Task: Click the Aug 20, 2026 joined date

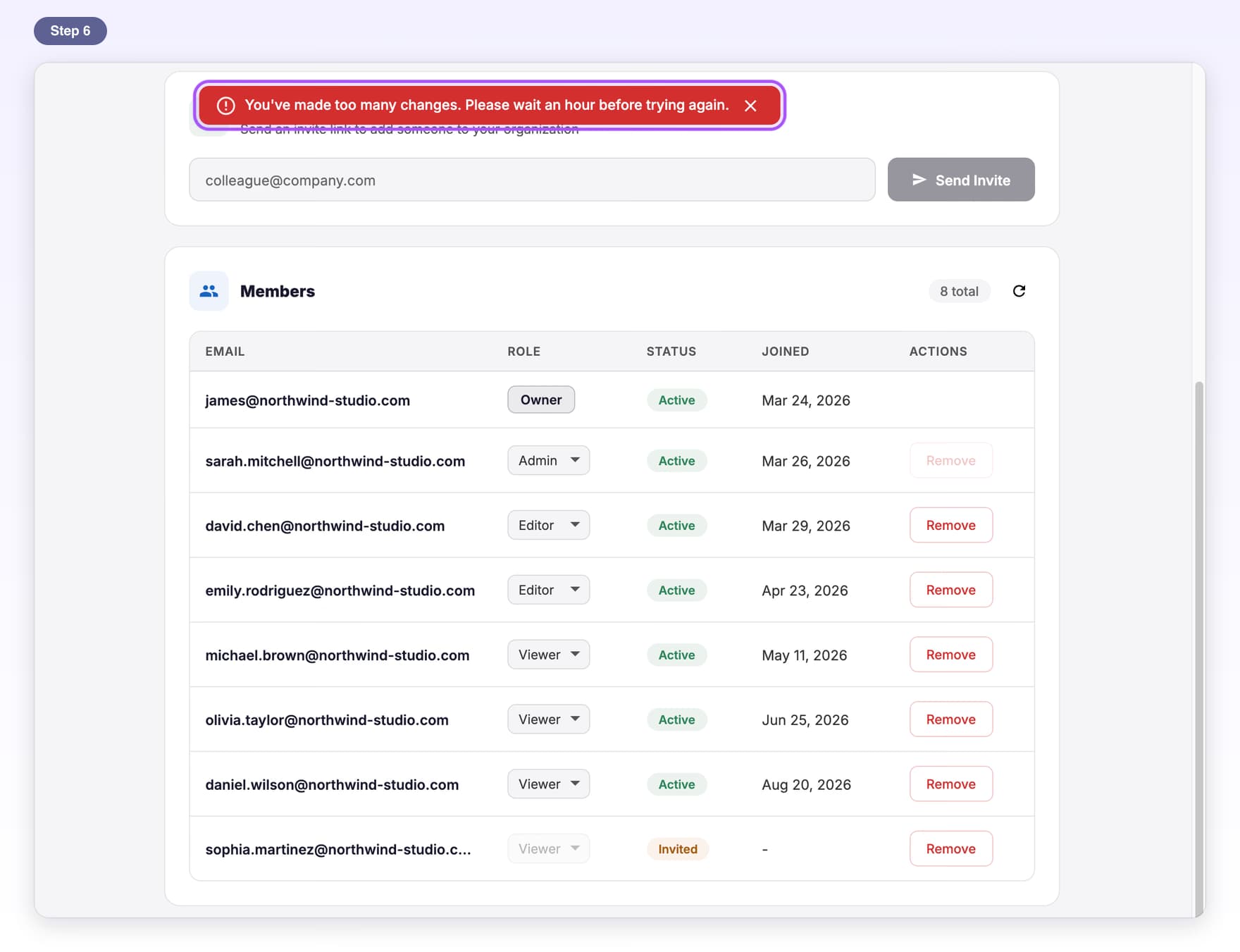Action: click(x=806, y=784)
